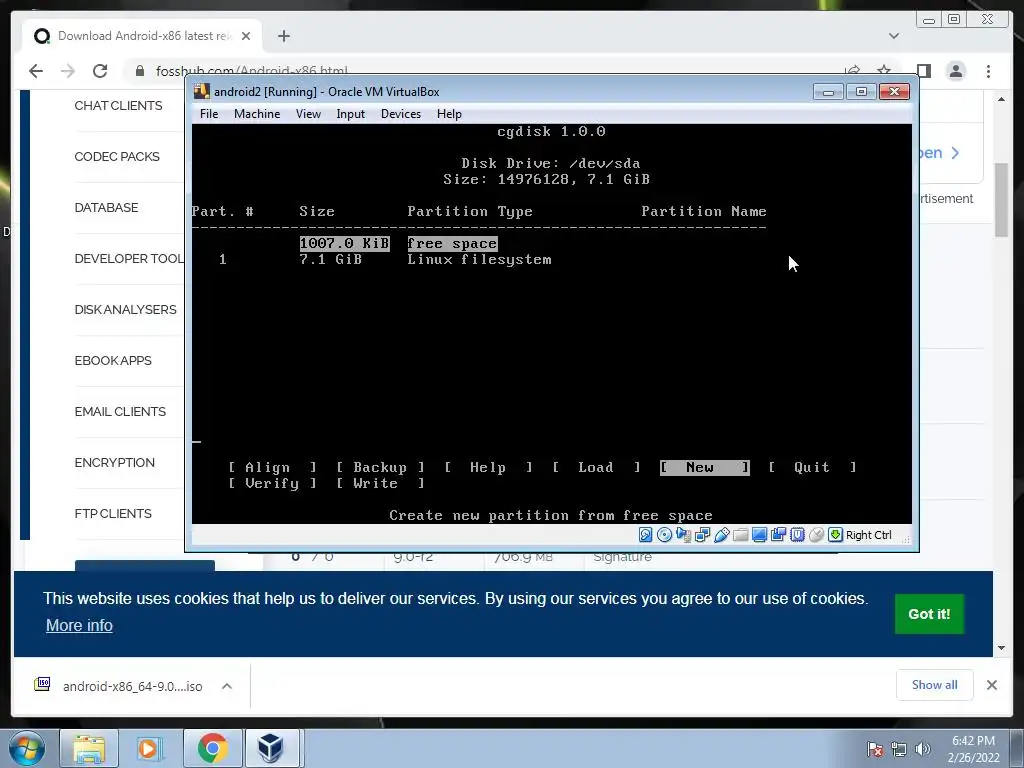1024x768 pixels.
Task: Click the VirtualBox window title icon
Action: pyautogui.click(x=202, y=91)
